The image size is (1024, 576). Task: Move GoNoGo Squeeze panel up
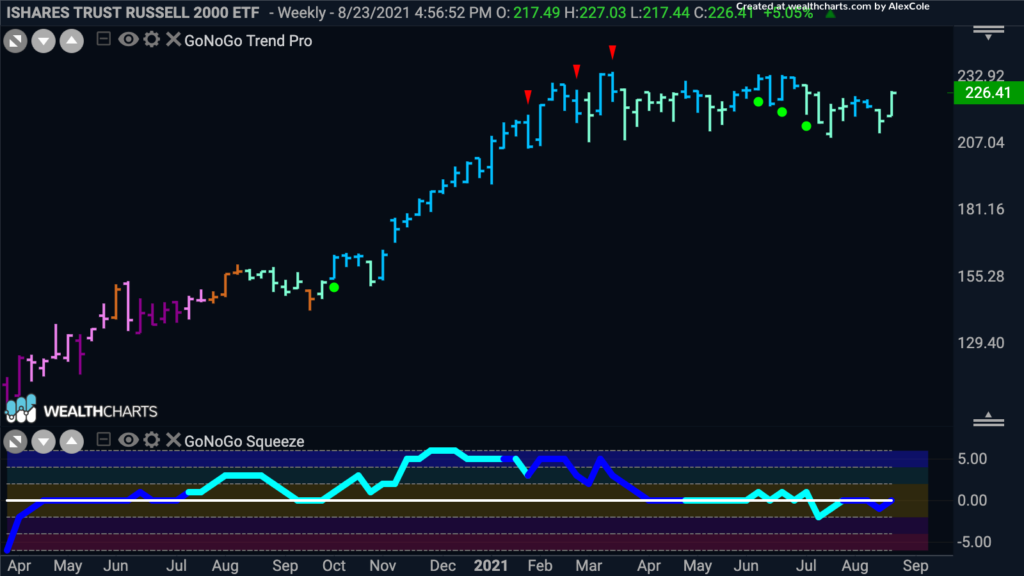pyautogui.click(x=72, y=442)
